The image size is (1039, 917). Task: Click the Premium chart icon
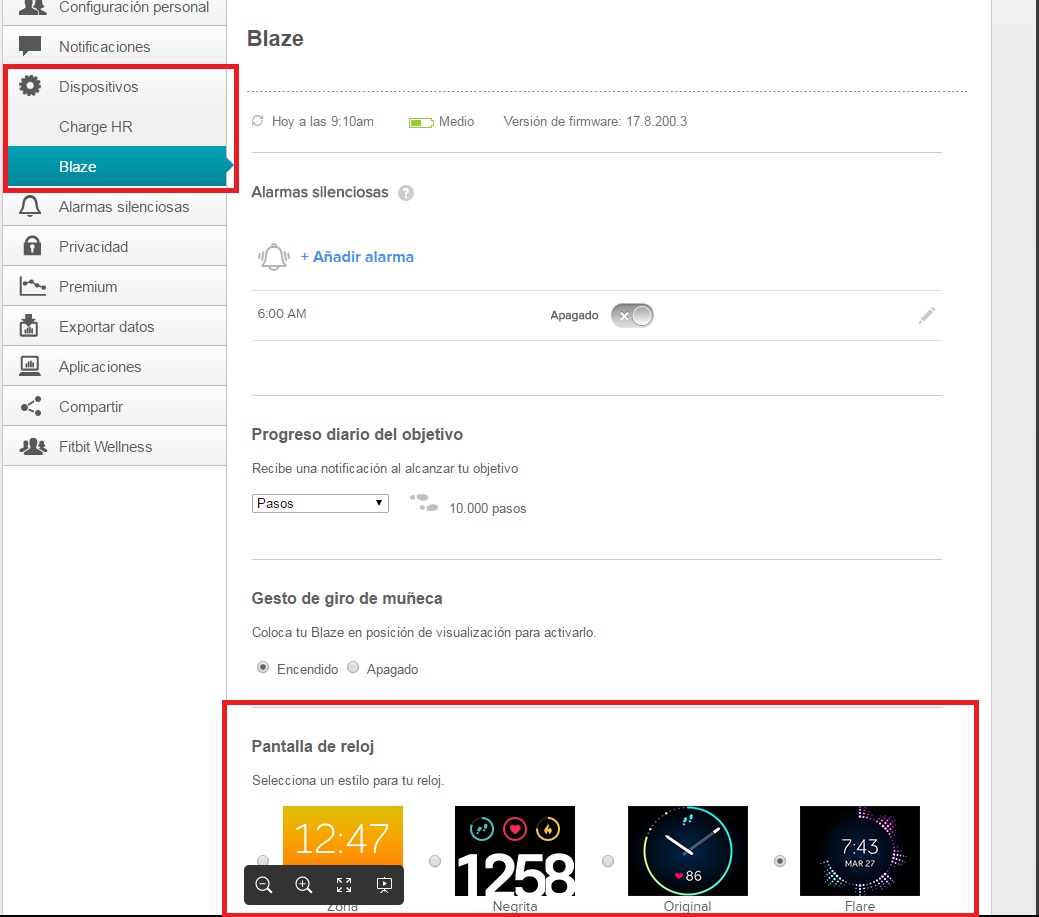(x=32, y=286)
